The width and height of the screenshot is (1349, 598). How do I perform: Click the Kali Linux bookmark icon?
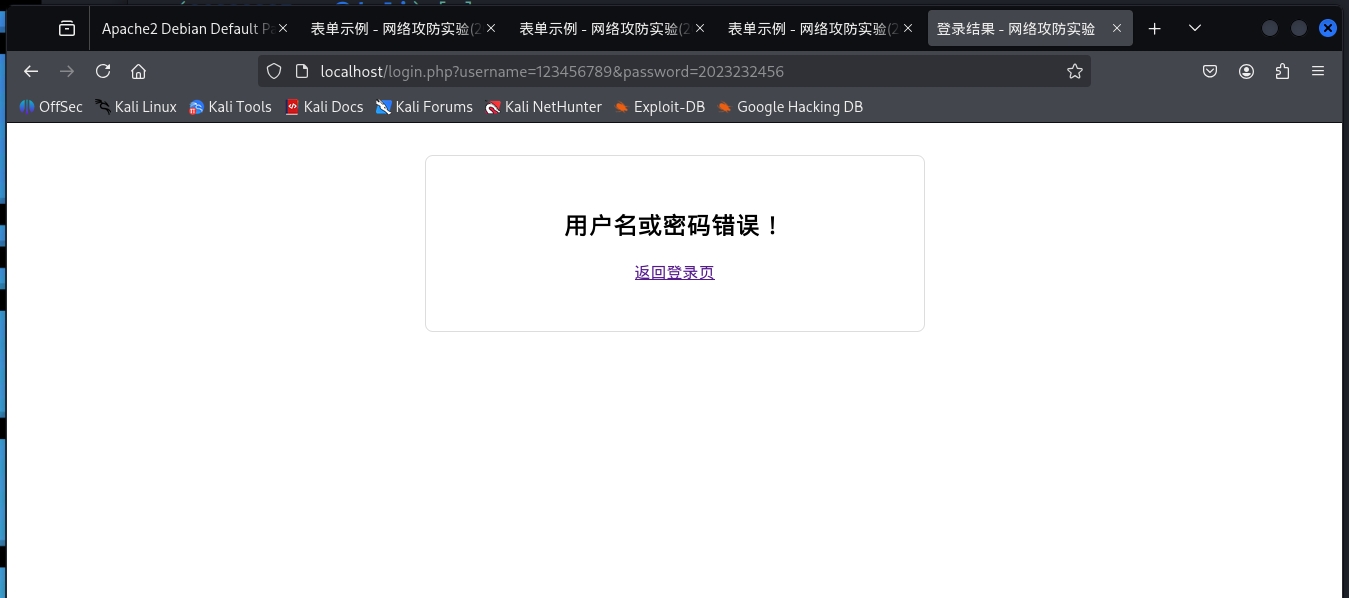click(x=101, y=107)
